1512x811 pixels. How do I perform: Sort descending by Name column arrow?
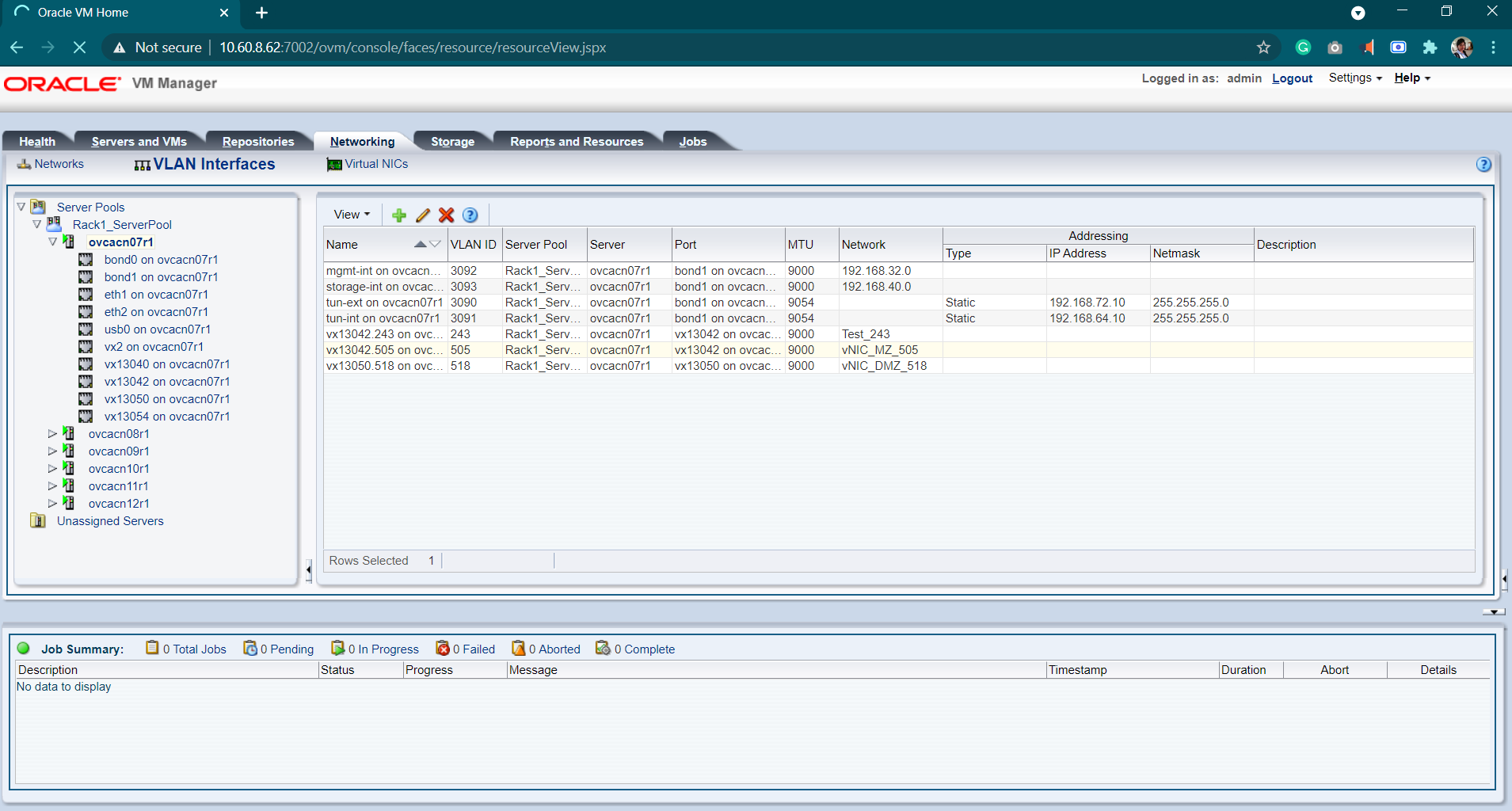435,244
